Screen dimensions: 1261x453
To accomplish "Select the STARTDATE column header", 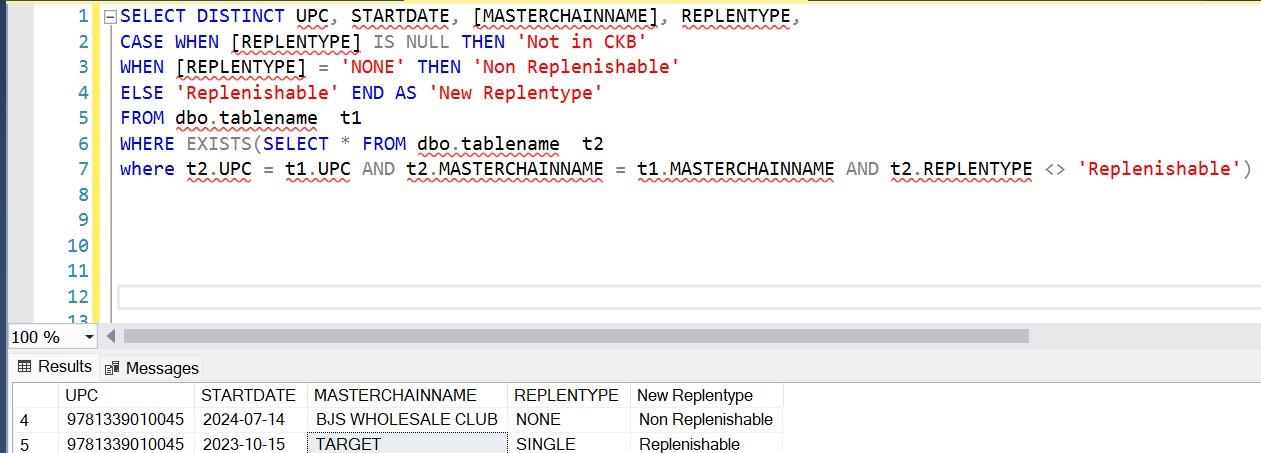I will pos(251,395).
